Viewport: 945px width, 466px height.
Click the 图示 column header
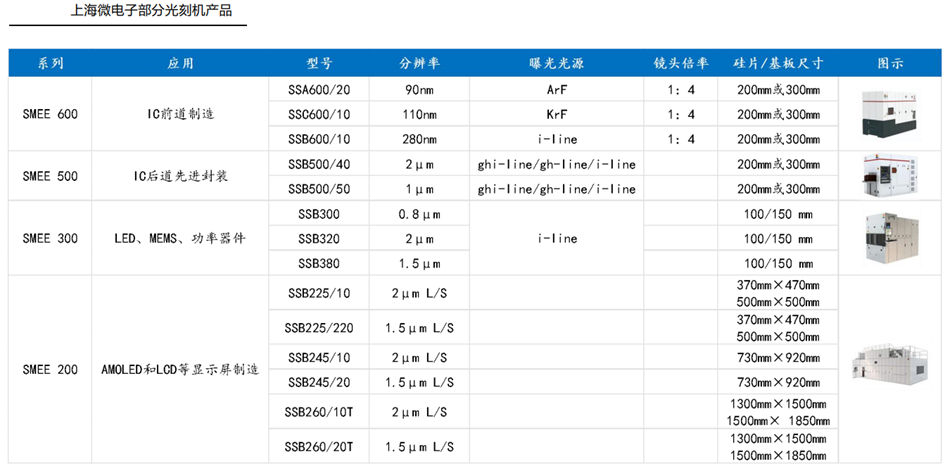click(x=891, y=64)
